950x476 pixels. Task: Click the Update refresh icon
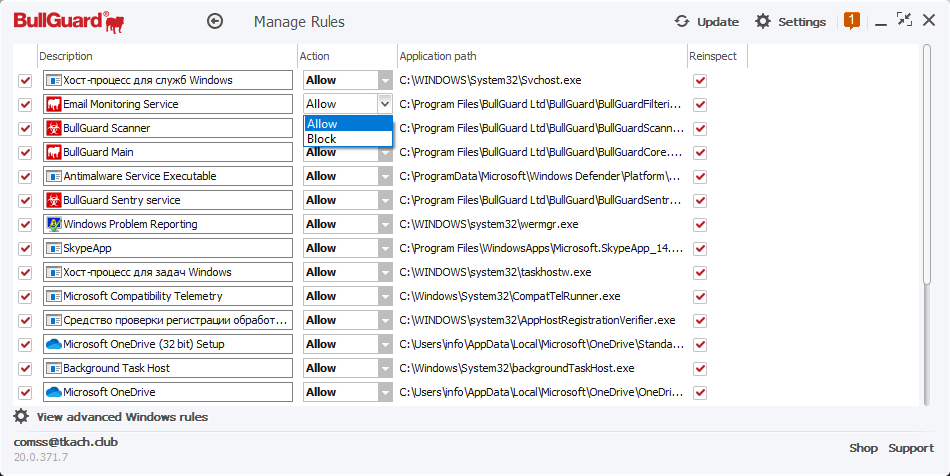pos(682,21)
